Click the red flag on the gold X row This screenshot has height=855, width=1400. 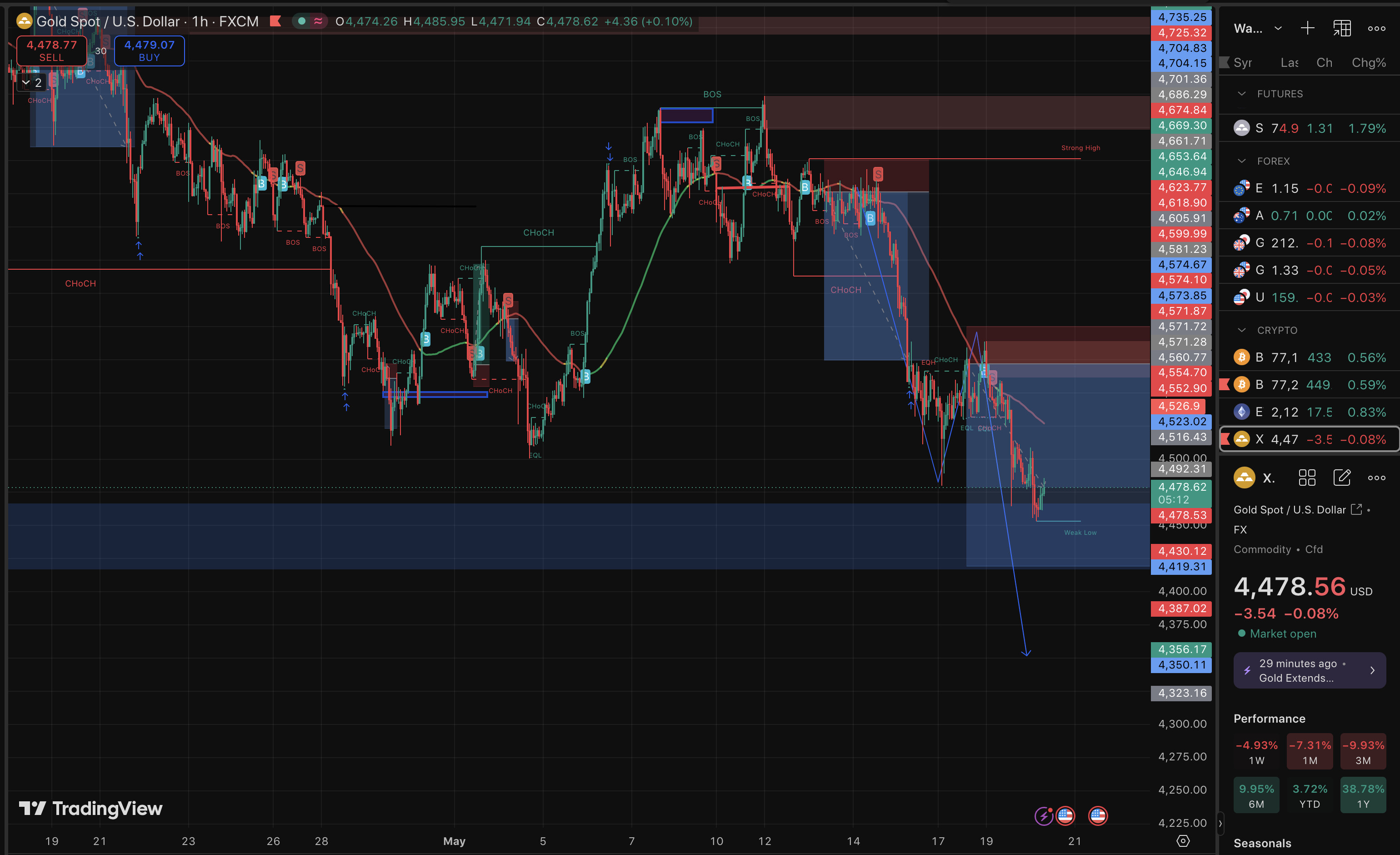(x=1225, y=439)
